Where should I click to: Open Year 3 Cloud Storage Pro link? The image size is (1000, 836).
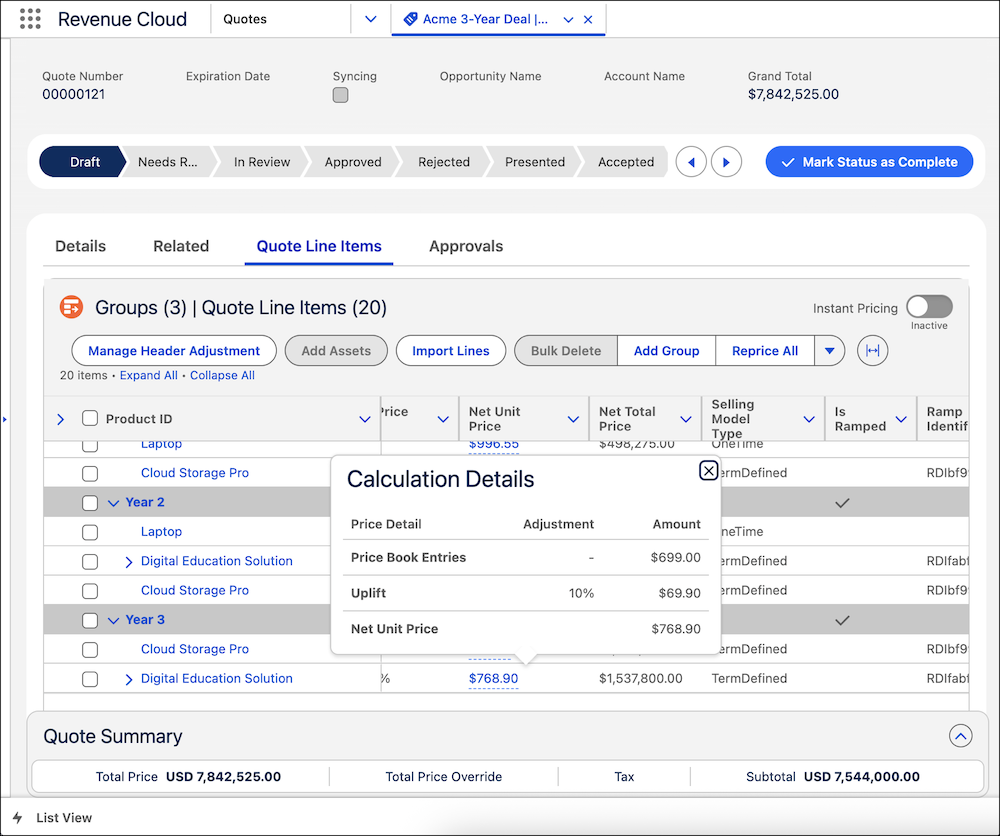tap(195, 649)
